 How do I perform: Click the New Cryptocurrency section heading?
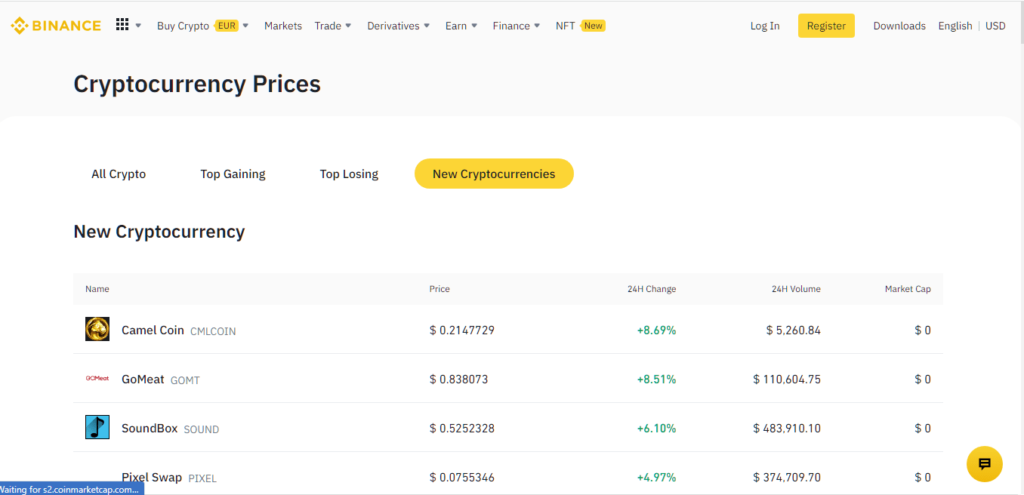pos(159,232)
